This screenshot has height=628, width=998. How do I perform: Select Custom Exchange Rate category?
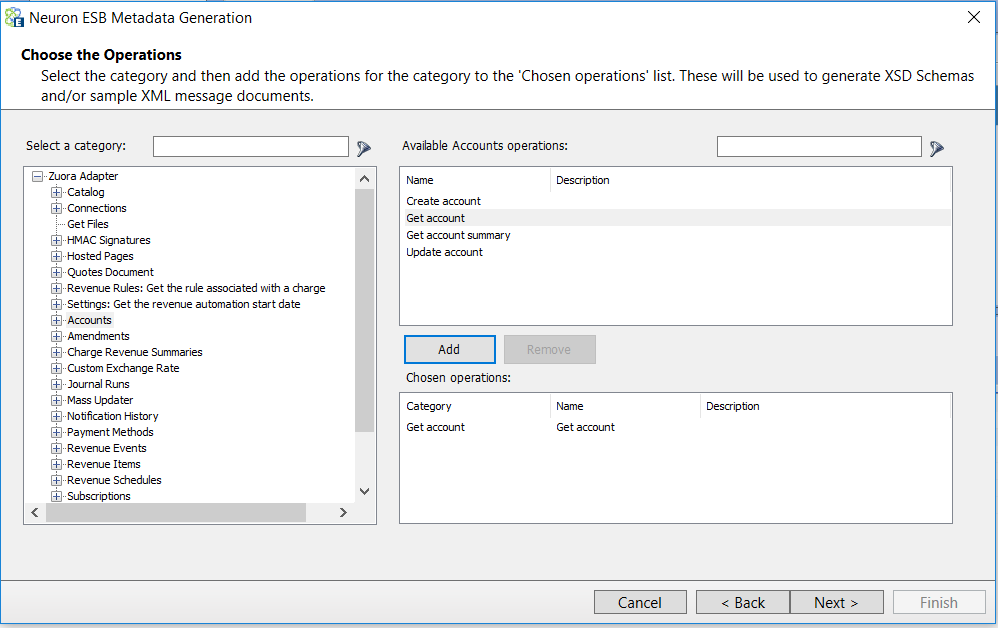(123, 368)
